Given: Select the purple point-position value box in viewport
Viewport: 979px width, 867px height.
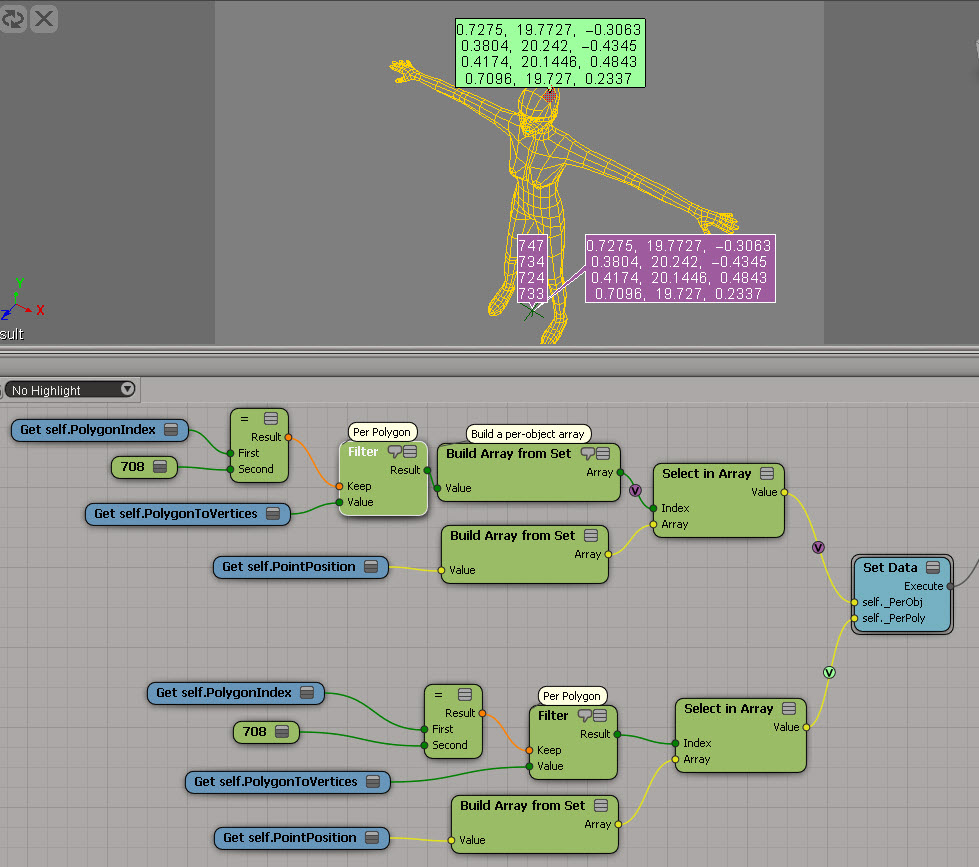Looking at the screenshot, I should pyautogui.click(x=678, y=269).
